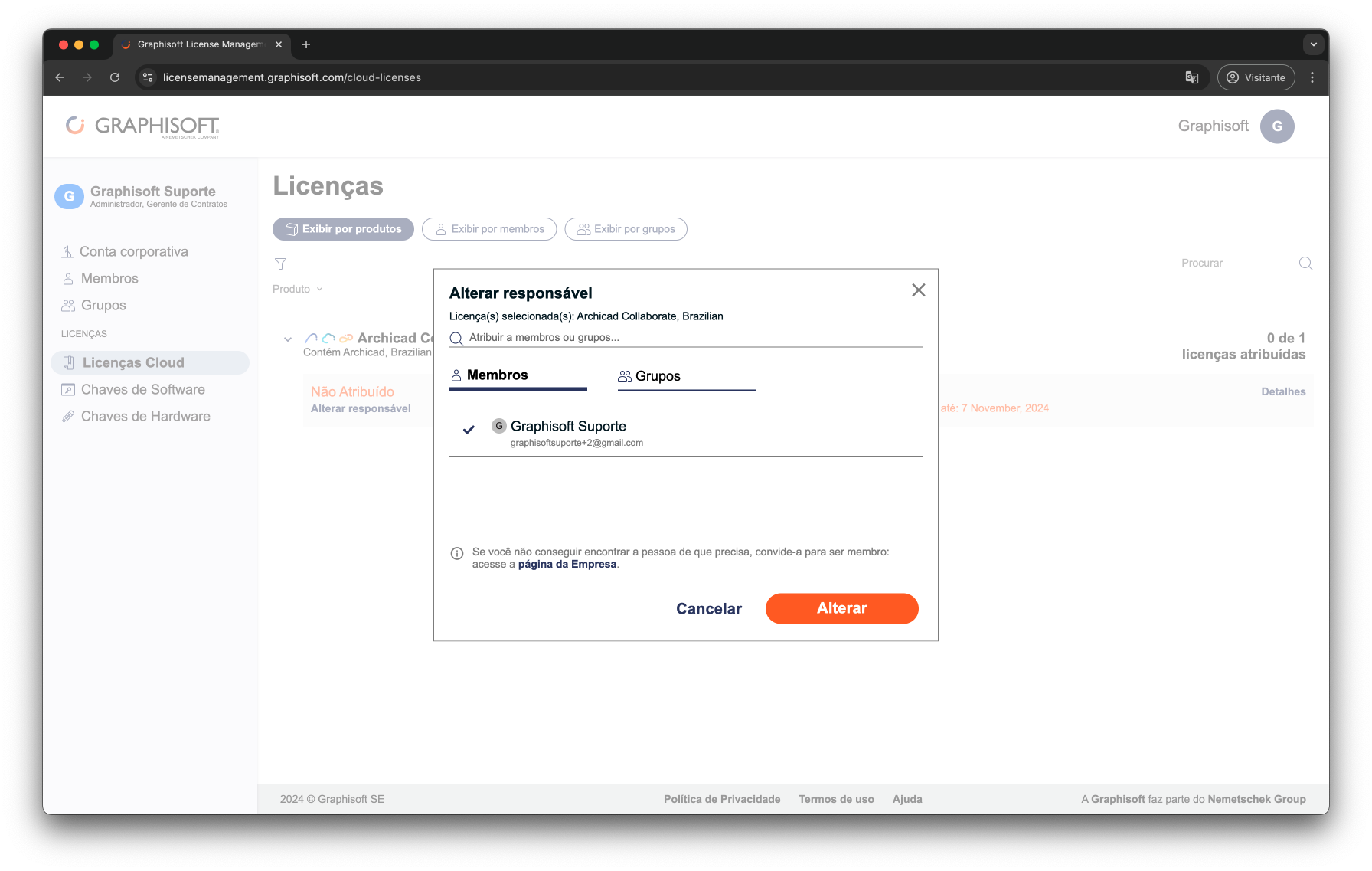This screenshot has width=1372, height=871.
Task: Open a new browser tab
Action: (306, 44)
